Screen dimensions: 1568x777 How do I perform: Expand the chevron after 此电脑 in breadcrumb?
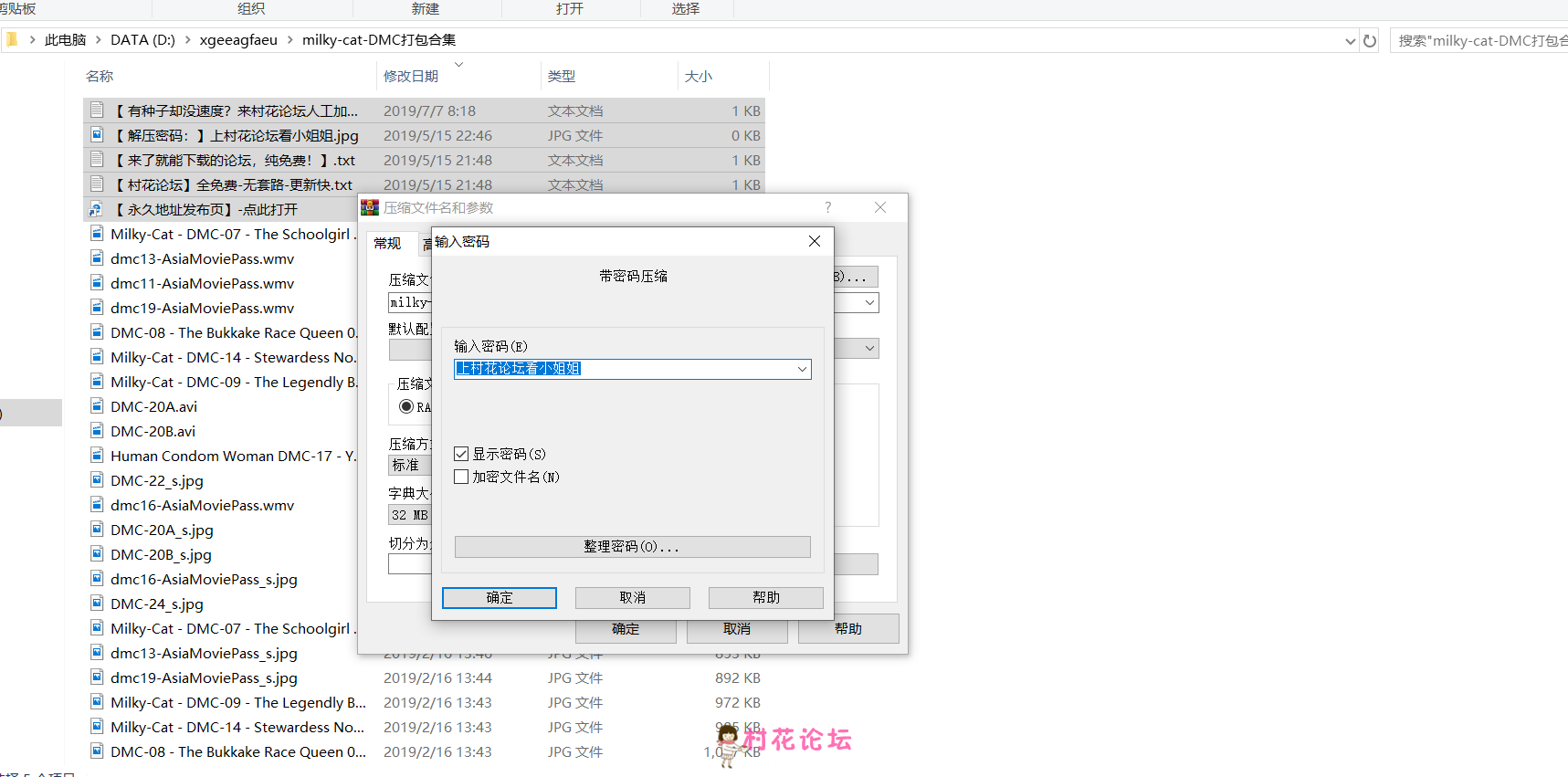point(99,39)
